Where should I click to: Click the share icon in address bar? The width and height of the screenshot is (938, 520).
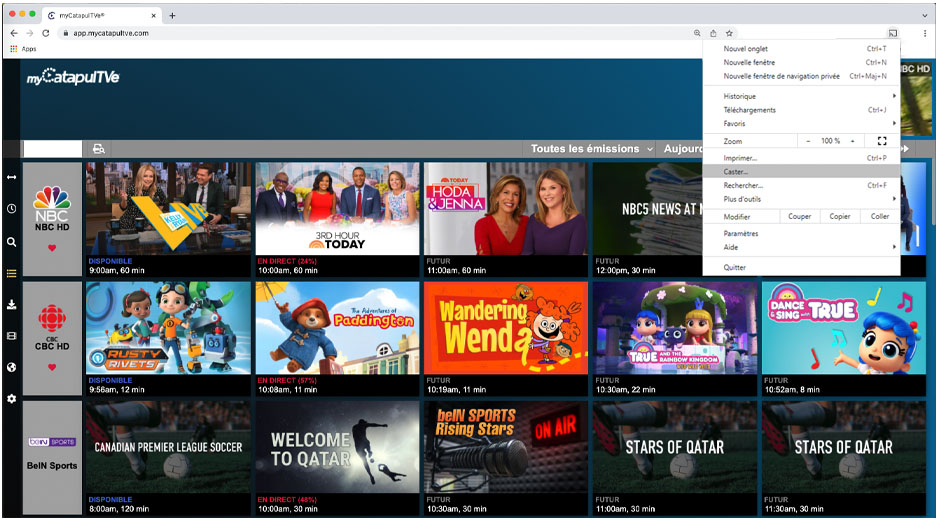point(713,33)
